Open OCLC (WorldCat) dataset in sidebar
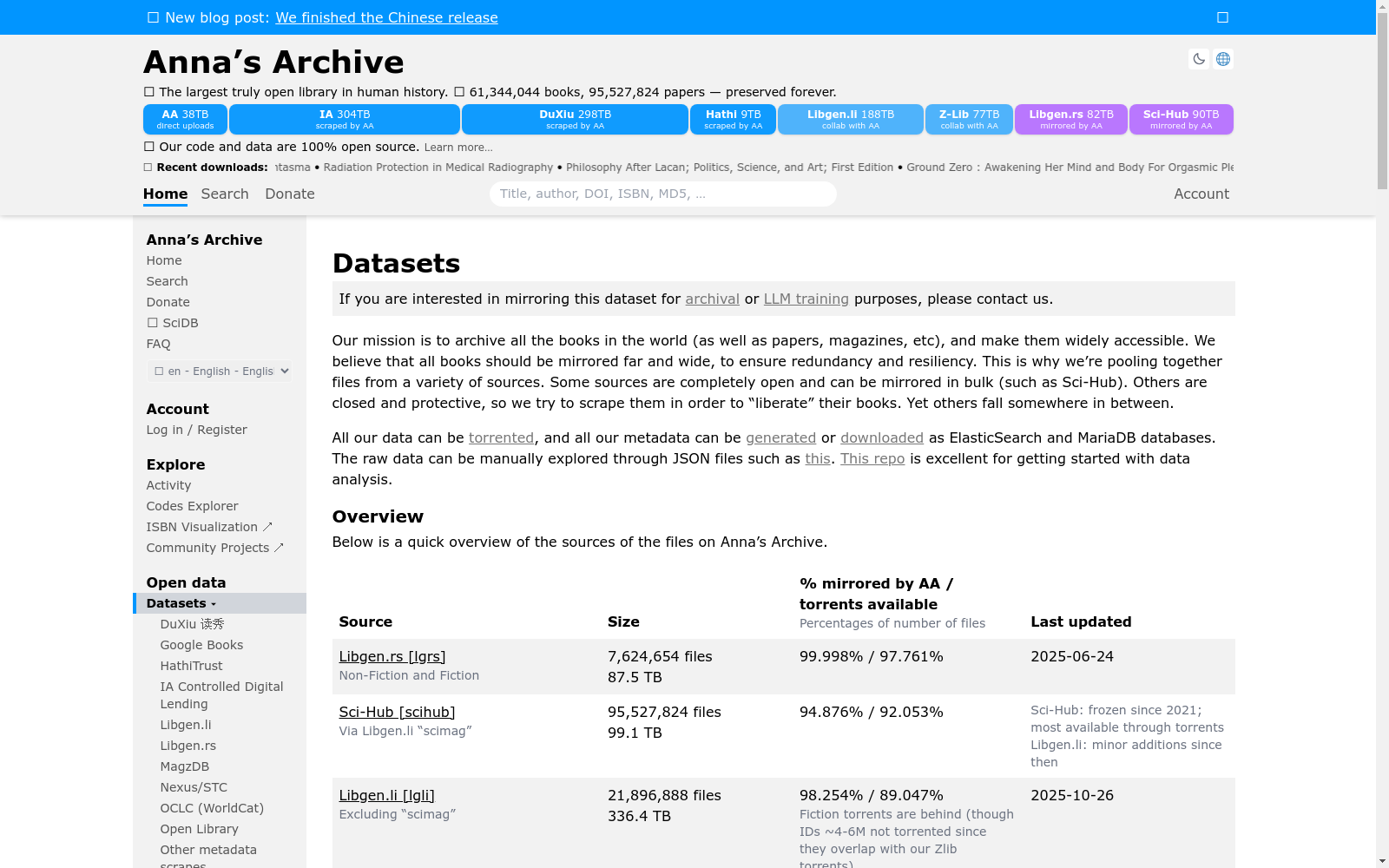 (x=212, y=808)
